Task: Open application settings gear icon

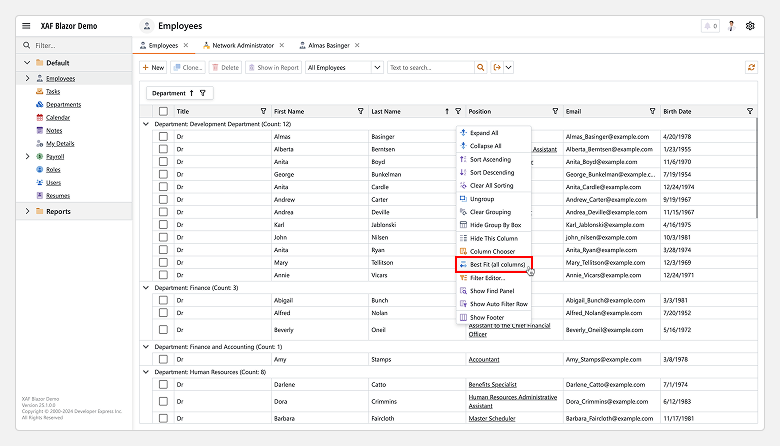Action: 751,25
